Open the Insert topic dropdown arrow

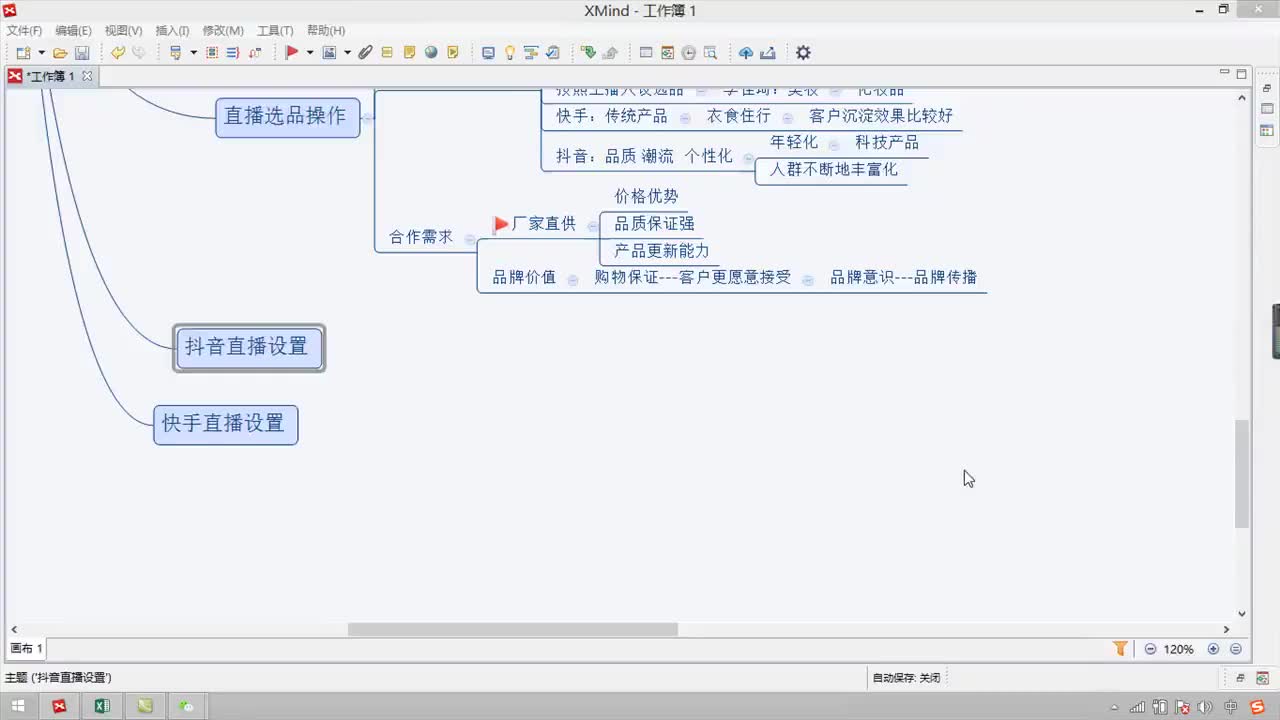pyautogui.click(x=193, y=53)
